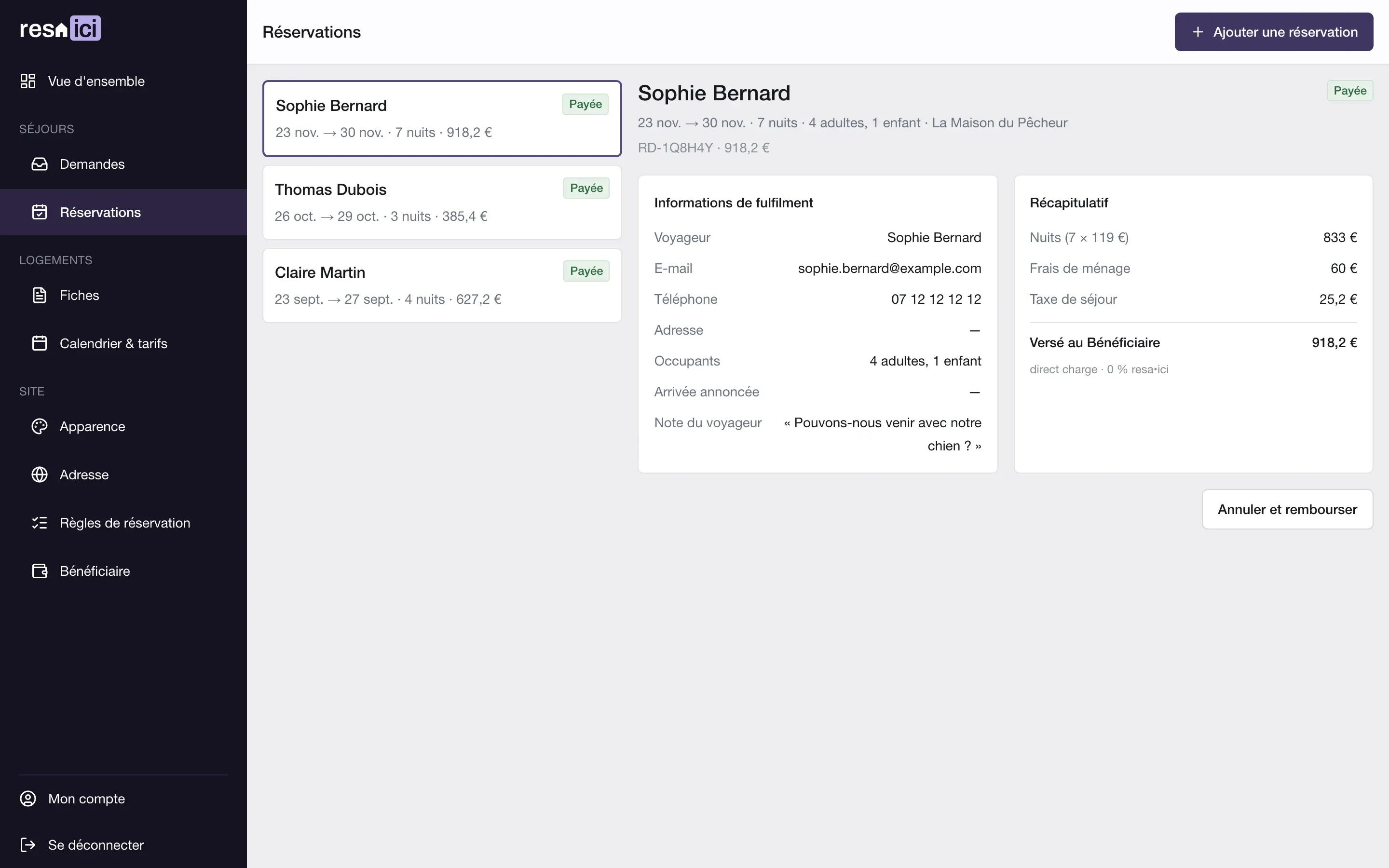Click the plus icon in Ajouter une réservation
Image resolution: width=1389 pixels, height=868 pixels.
[1198, 32]
